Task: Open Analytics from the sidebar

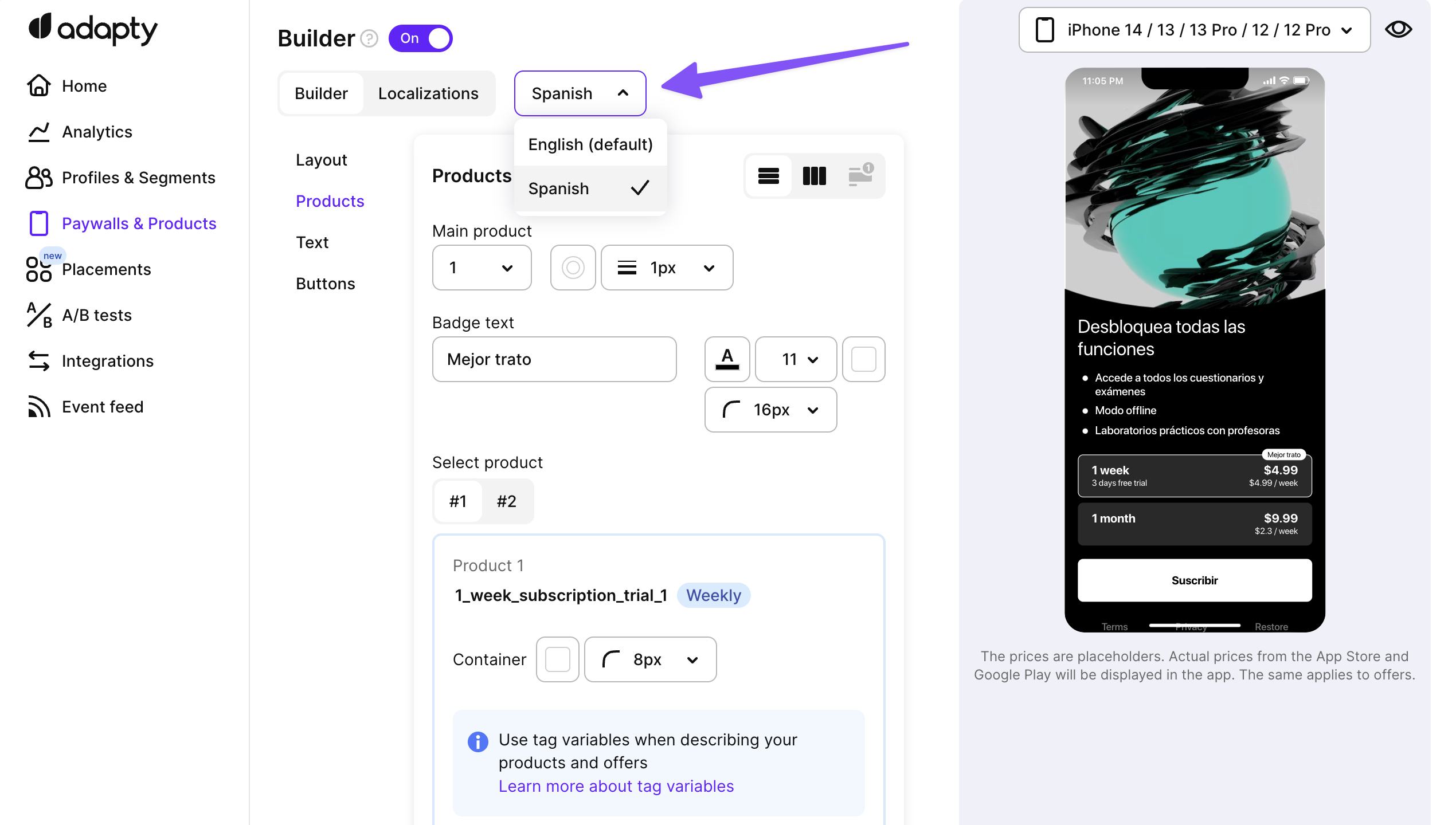Action: tap(96, 132)
